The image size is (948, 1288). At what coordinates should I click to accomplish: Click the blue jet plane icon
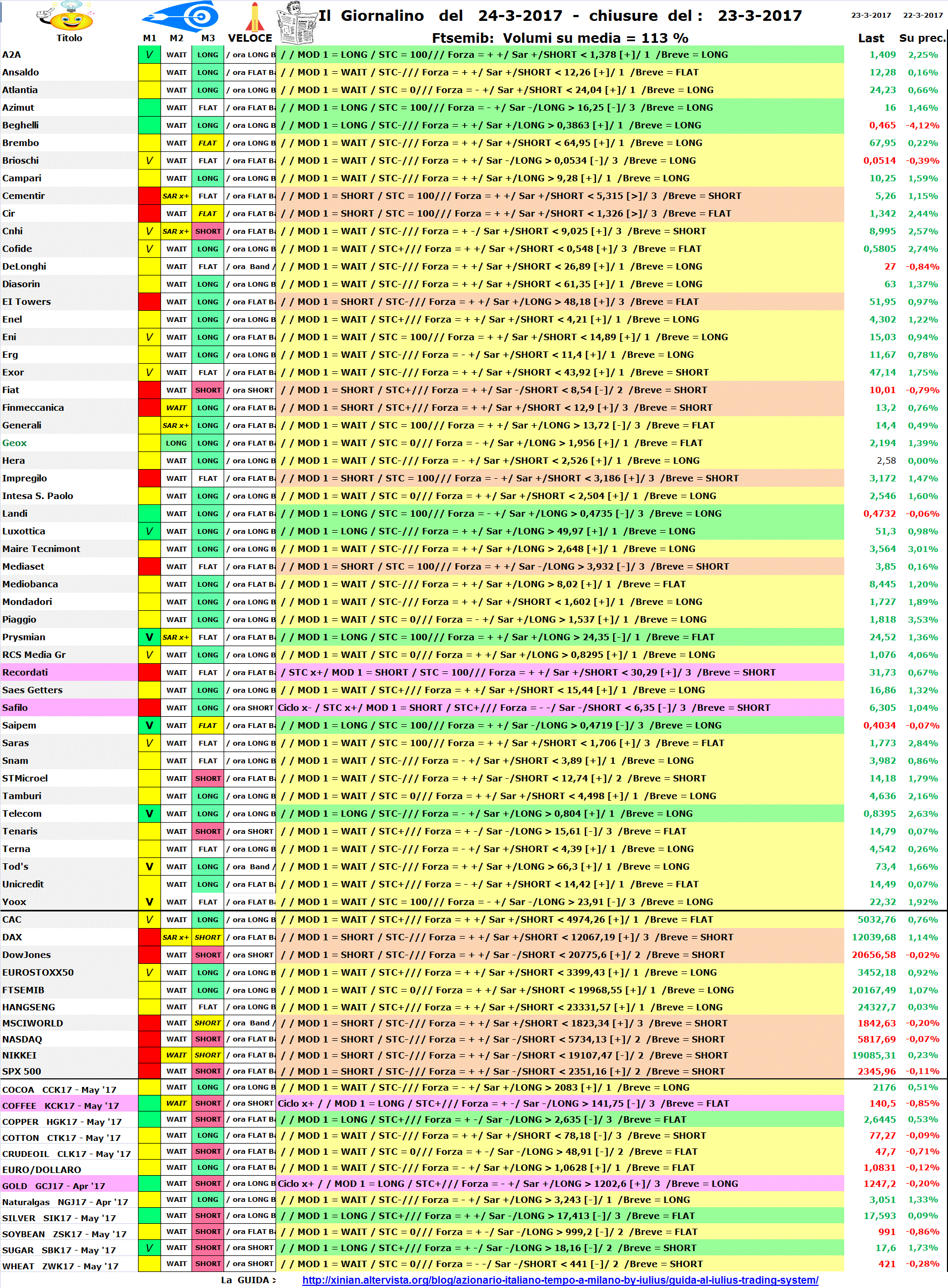pos(180,16)
